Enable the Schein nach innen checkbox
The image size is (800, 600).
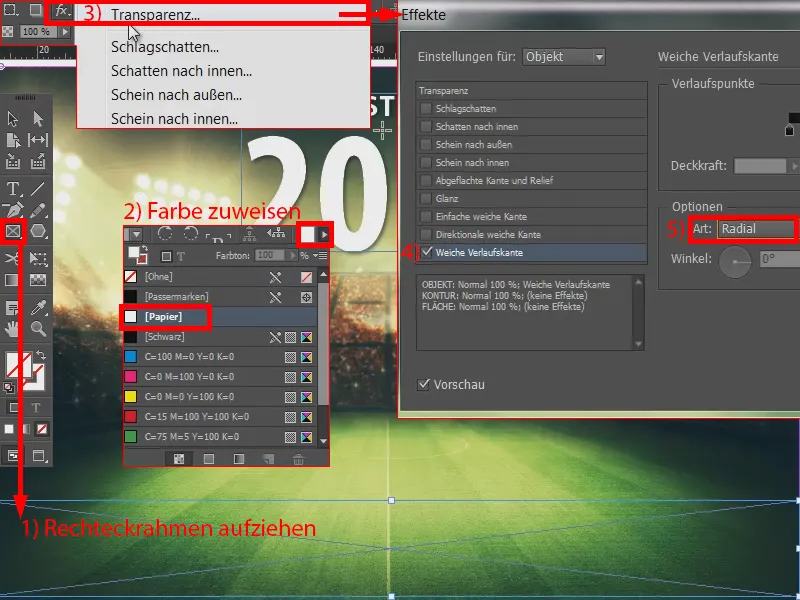click(x=426, y=162)
